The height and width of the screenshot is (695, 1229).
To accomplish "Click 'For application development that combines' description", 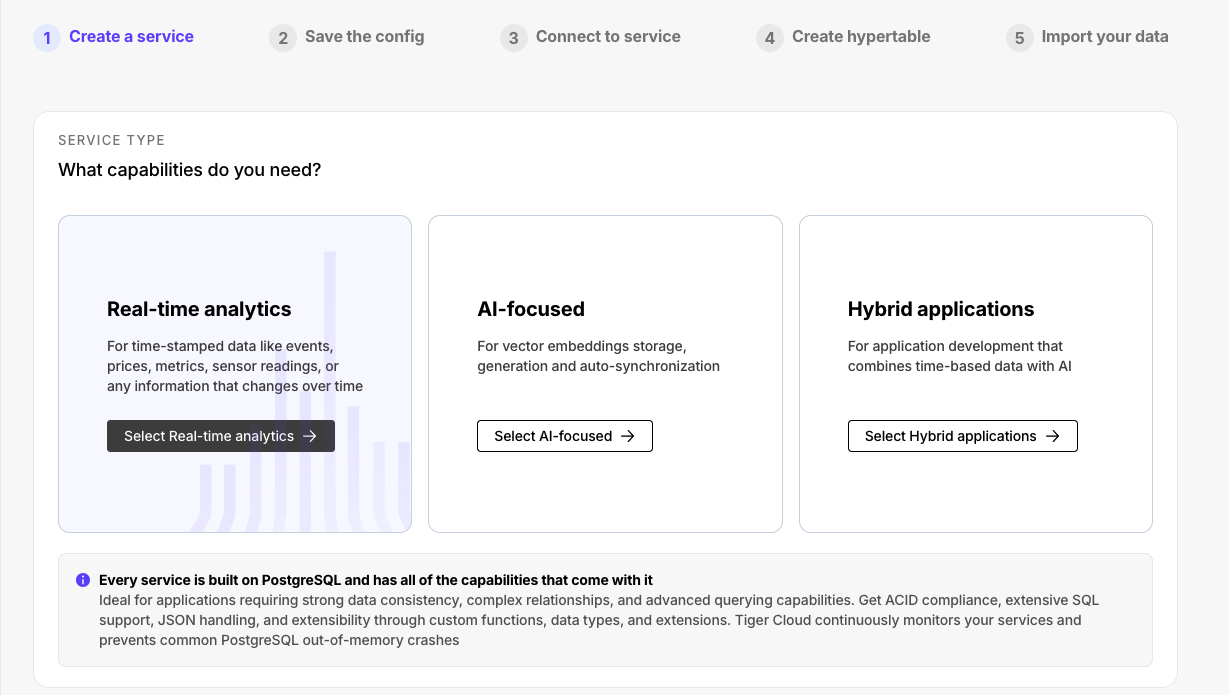I will point(960,356).
